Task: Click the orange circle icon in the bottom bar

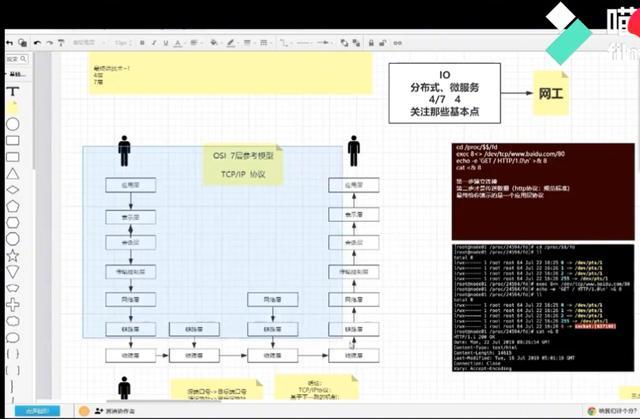Action: click(x=84, y=411)
